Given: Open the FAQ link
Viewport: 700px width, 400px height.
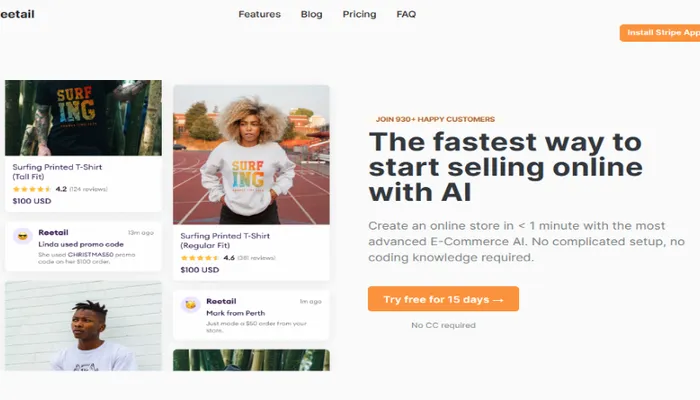Looking at the screenshot, I should pos(406,15).
